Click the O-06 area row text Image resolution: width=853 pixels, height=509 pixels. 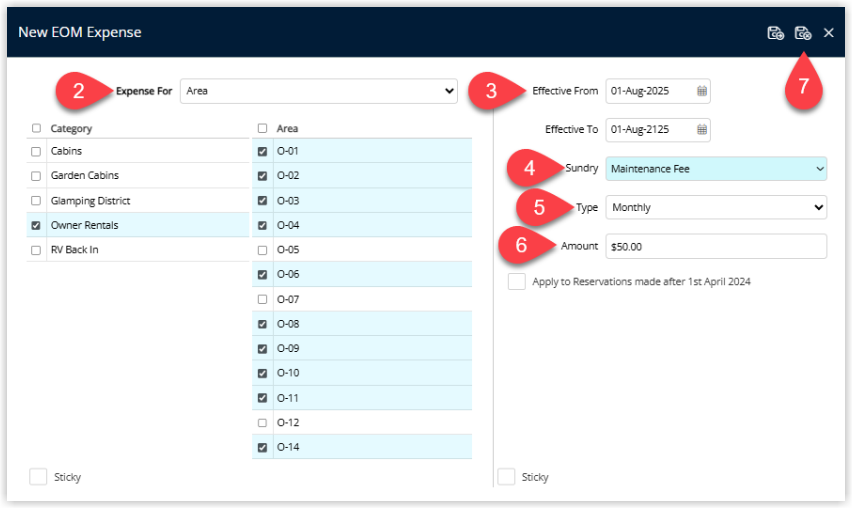pos(288,274)
